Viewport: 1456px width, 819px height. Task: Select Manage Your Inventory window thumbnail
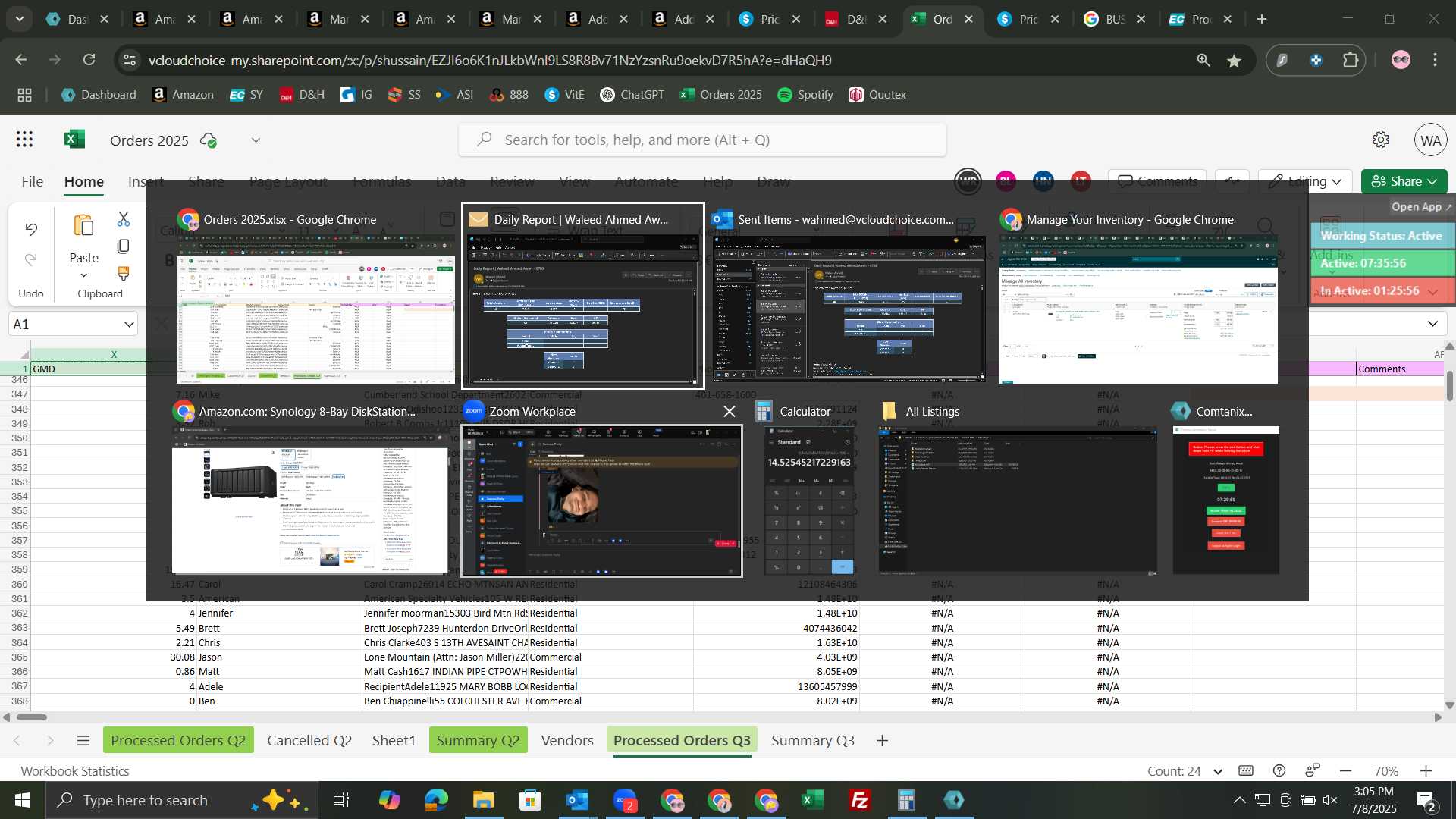click(x=1138, y=309)
